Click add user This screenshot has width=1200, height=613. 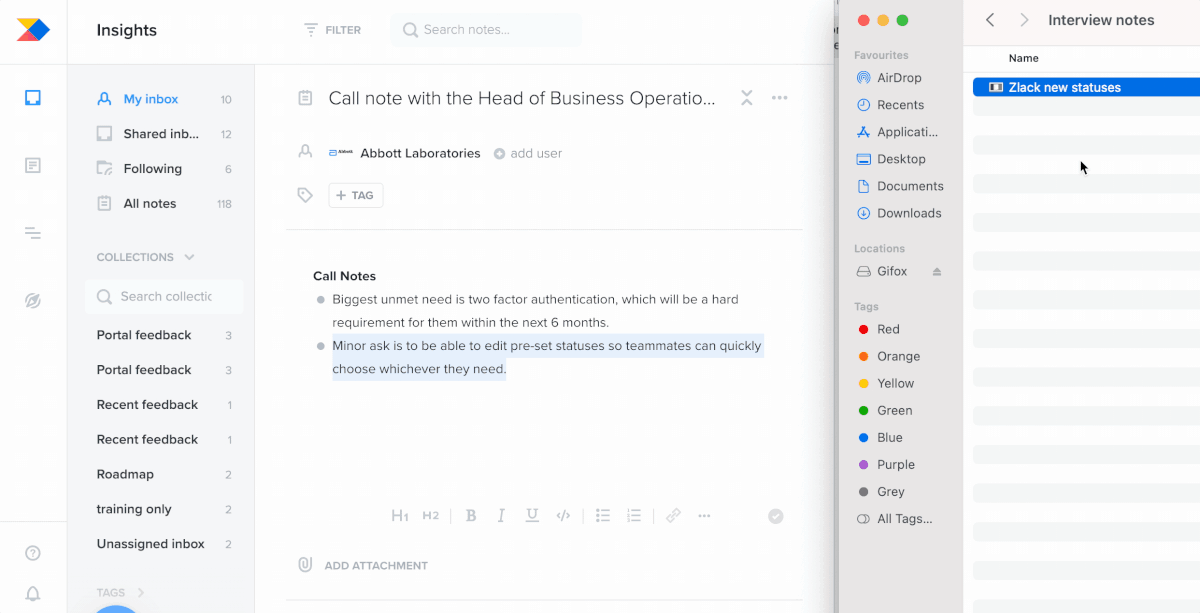coord(527,153)
